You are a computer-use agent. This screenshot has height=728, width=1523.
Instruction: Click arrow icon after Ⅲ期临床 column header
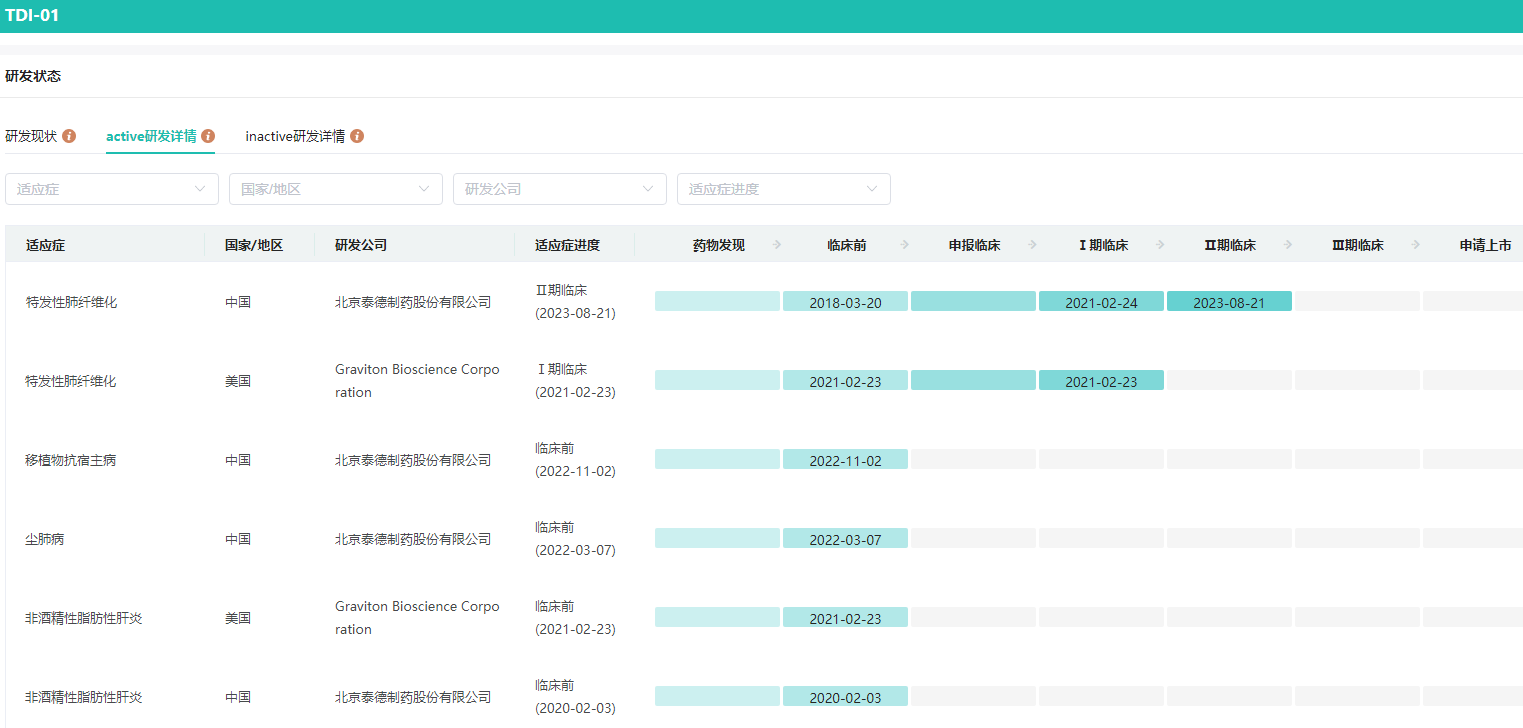tap(1417, 245)
